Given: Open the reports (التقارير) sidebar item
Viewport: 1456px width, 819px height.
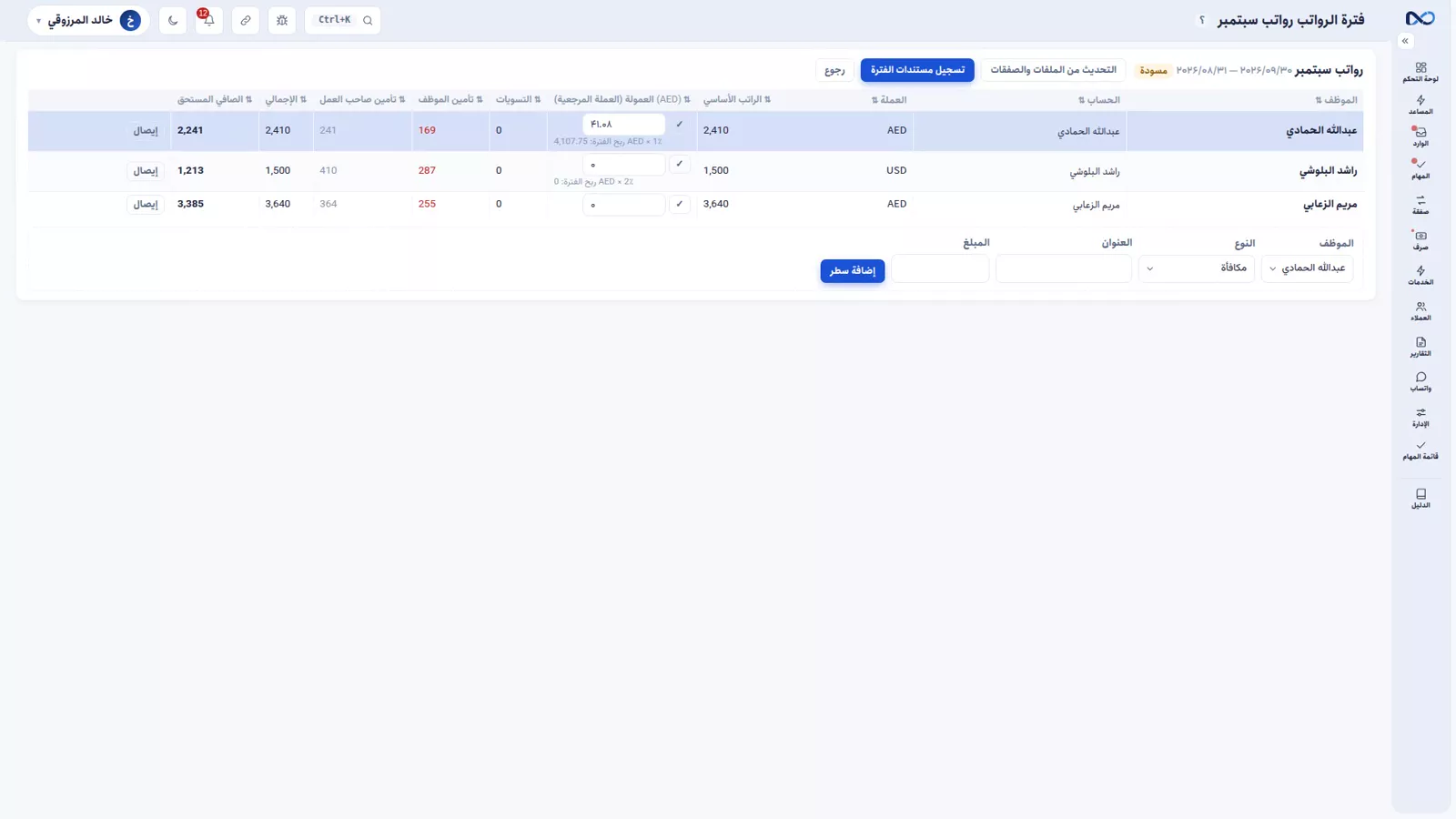Looking at the screenshot, I should coord(1421,347).
